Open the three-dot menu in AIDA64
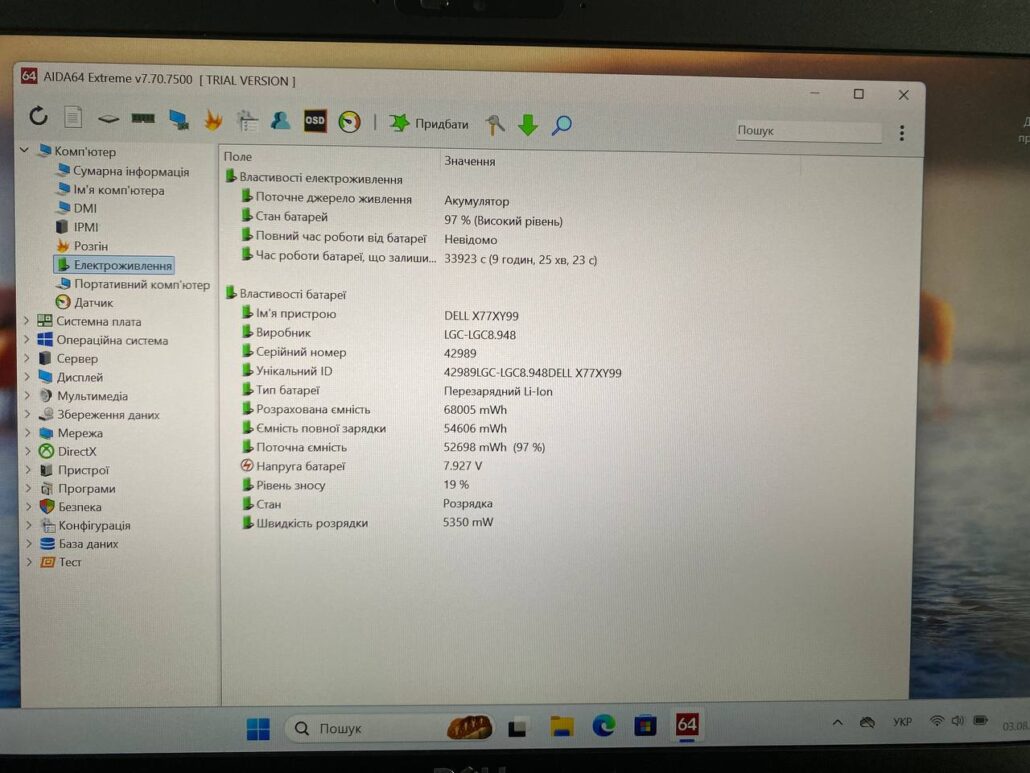 [902, 133]
